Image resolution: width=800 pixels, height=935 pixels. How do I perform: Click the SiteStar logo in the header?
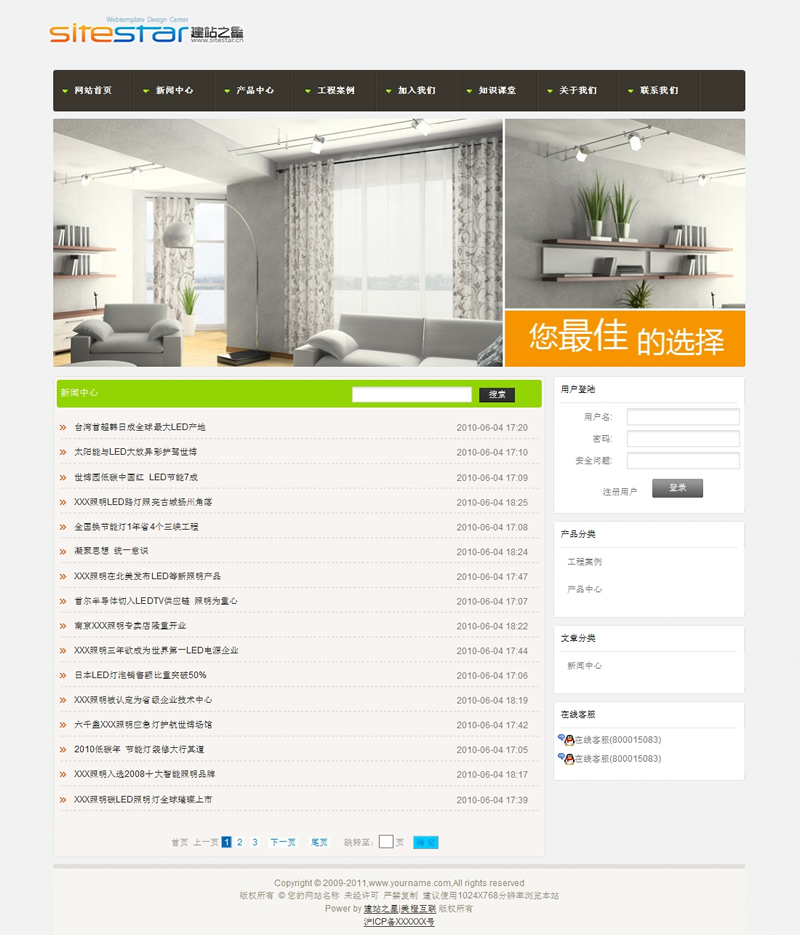tap(146, 32)
